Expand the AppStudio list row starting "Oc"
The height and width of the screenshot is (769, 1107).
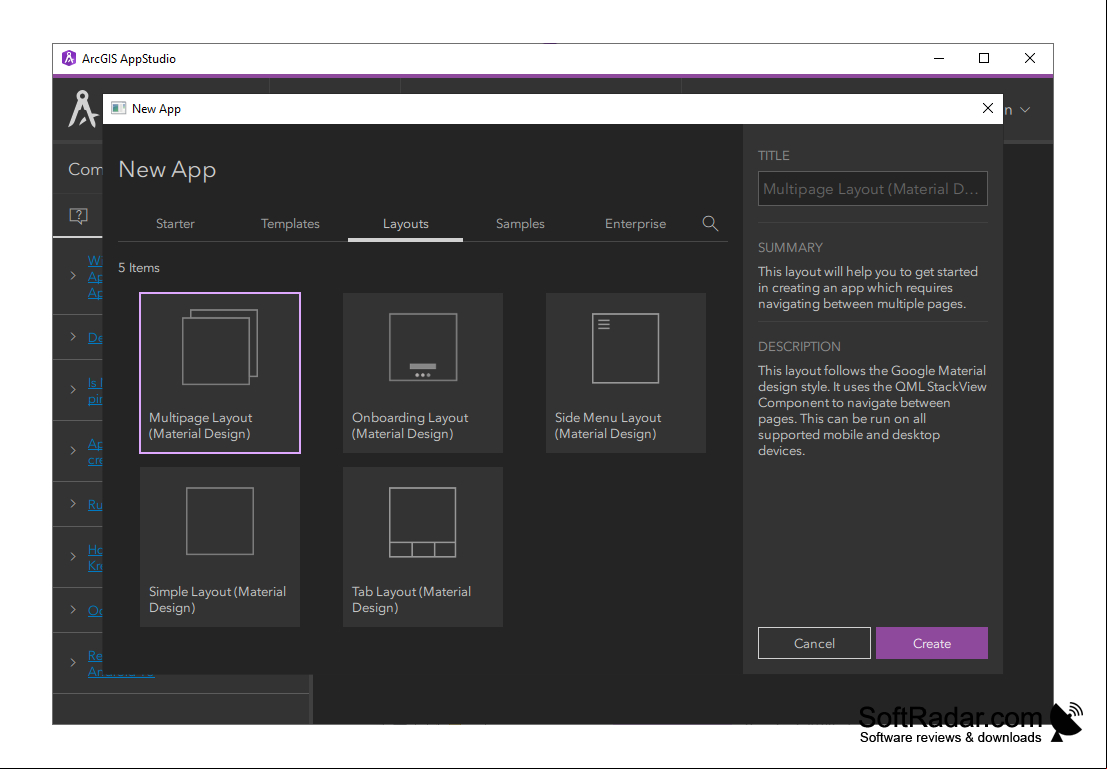(x=73, y=609)
